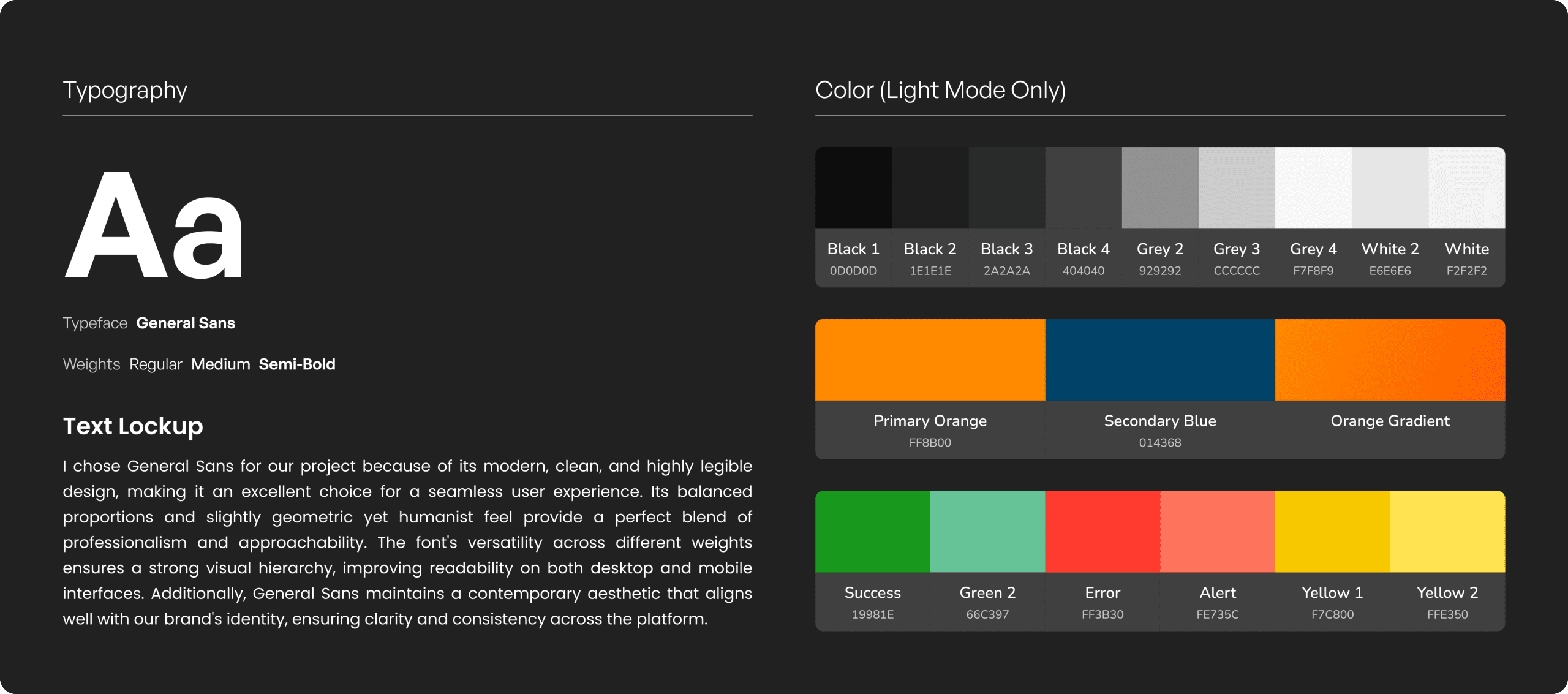Click the Primary Orange swatch
Screen dimensions: 1568x694
click(930, 360)
